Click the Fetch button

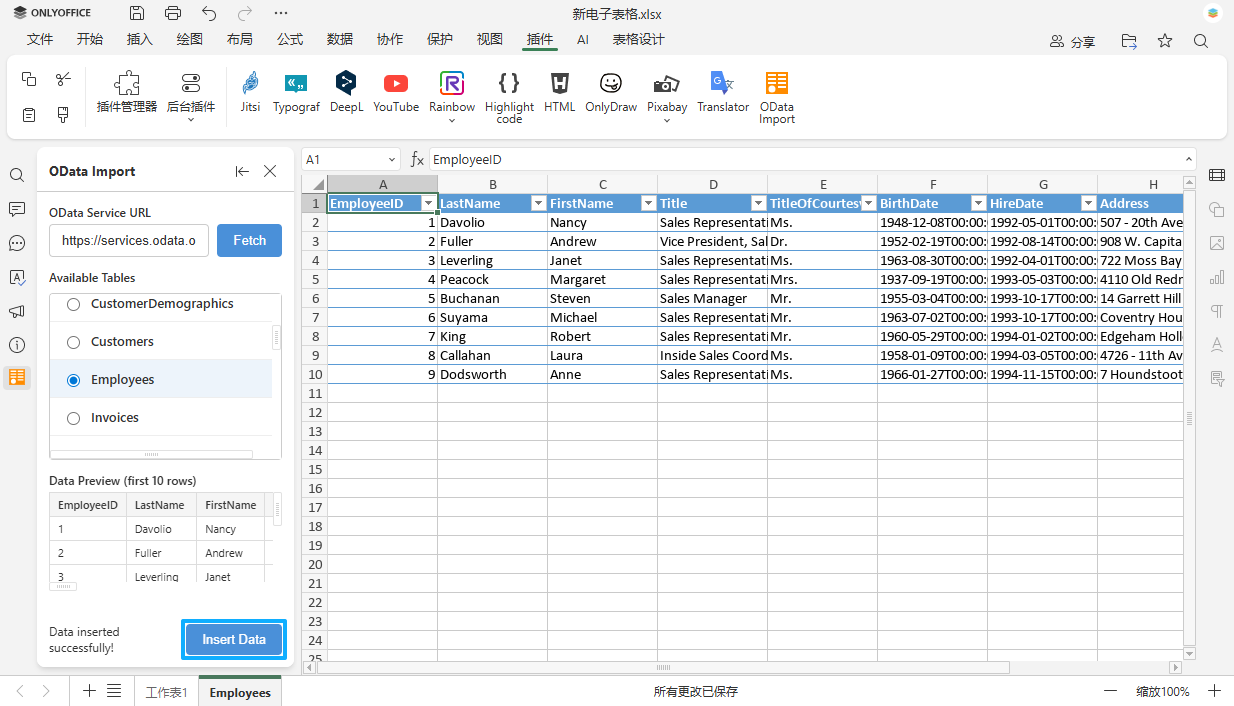tap(249, 240)
